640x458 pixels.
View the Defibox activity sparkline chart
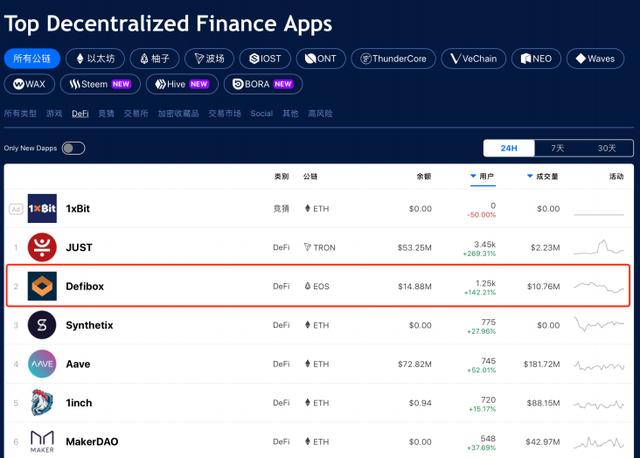pos(599,287)
